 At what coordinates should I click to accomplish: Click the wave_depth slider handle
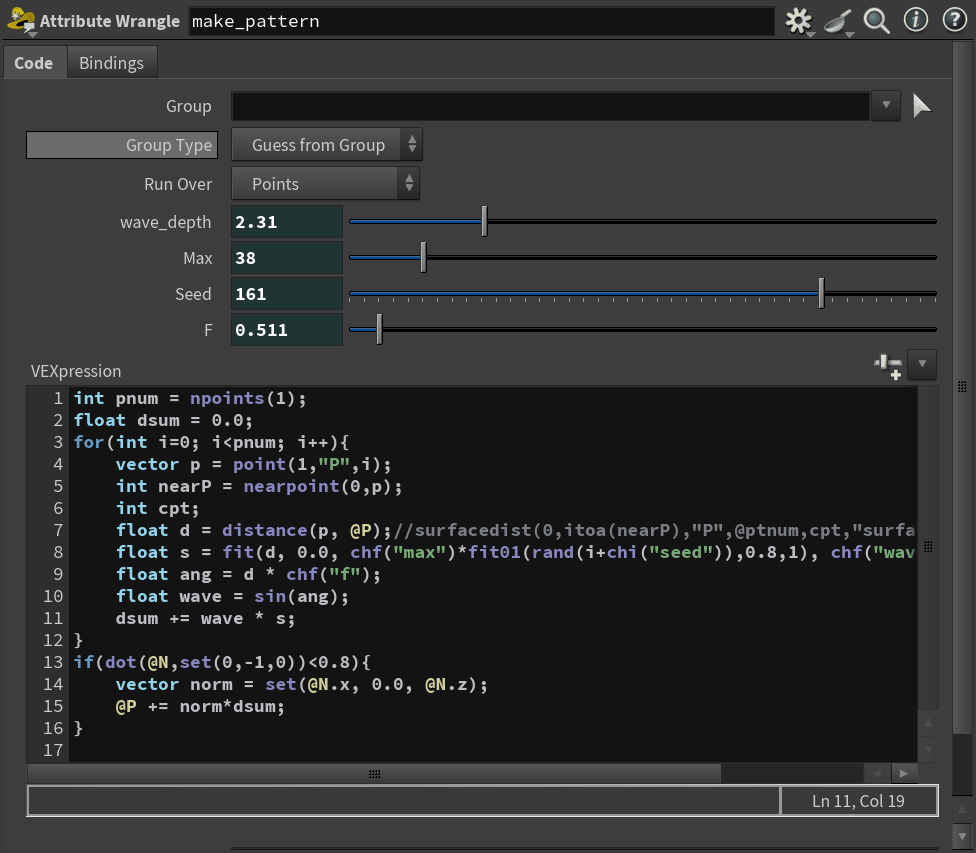485,221
